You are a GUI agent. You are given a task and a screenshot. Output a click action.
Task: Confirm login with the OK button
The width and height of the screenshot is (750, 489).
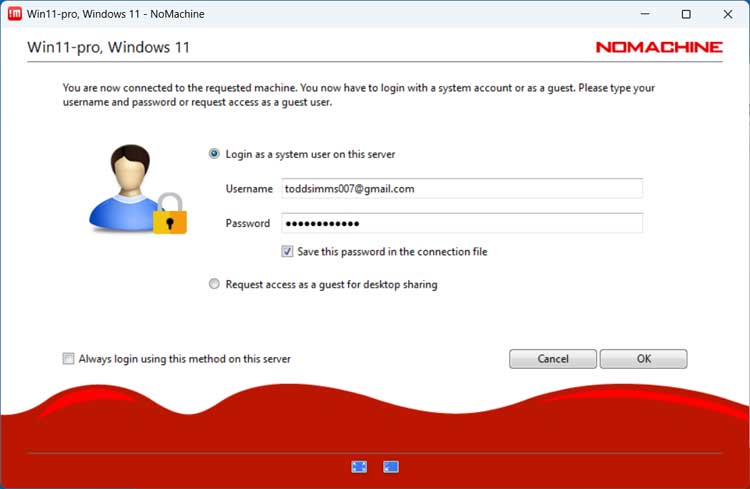coord(643,359)
